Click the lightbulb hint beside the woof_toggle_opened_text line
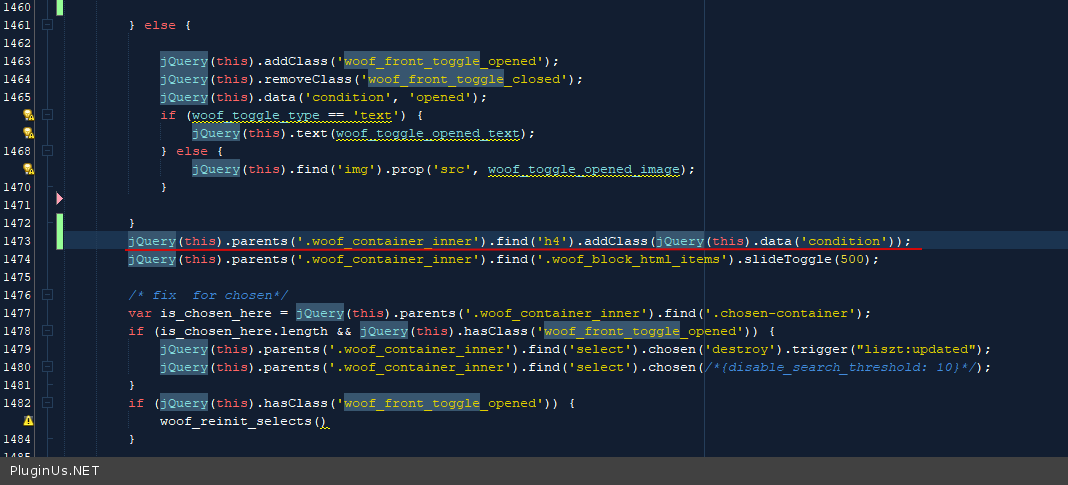The image size is (1068, 485). tap(28, 133)
